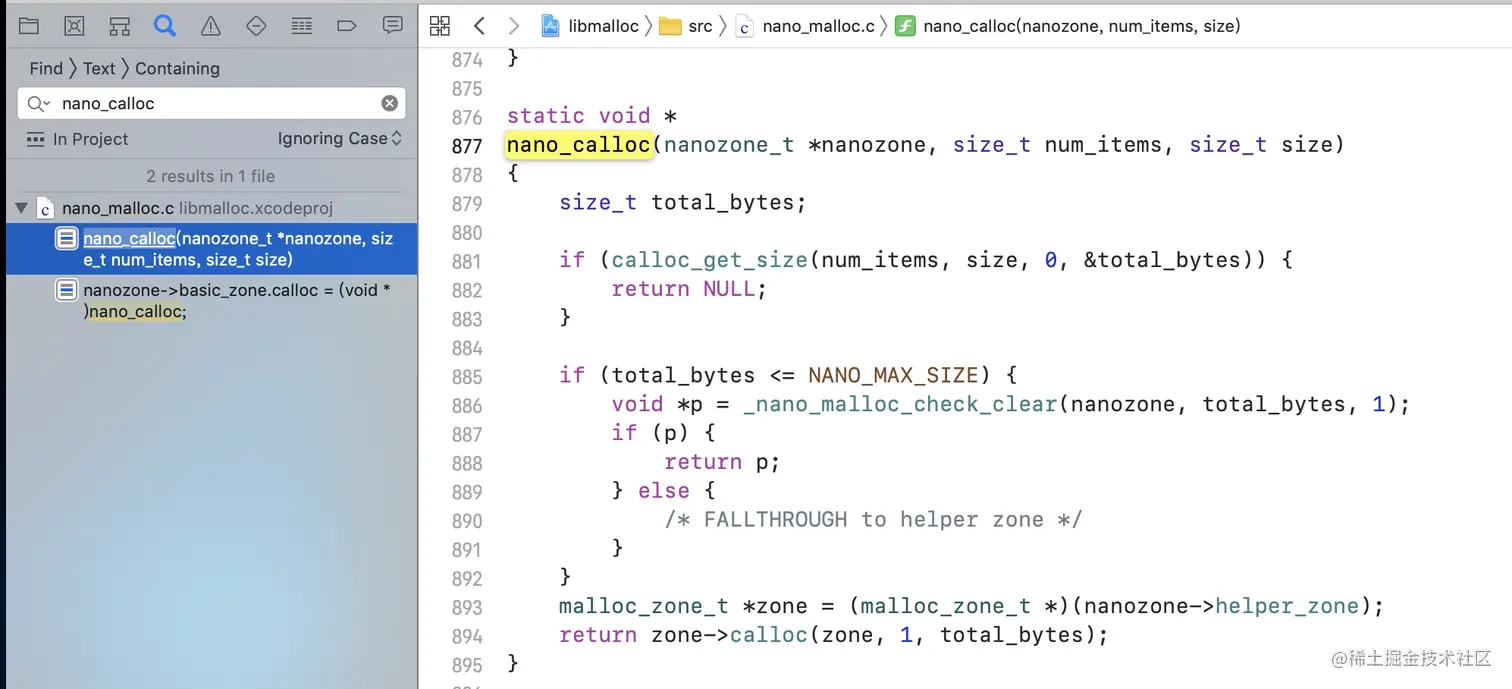
Task: Open the Project navigator folder icon
Action: coord(29,26)
